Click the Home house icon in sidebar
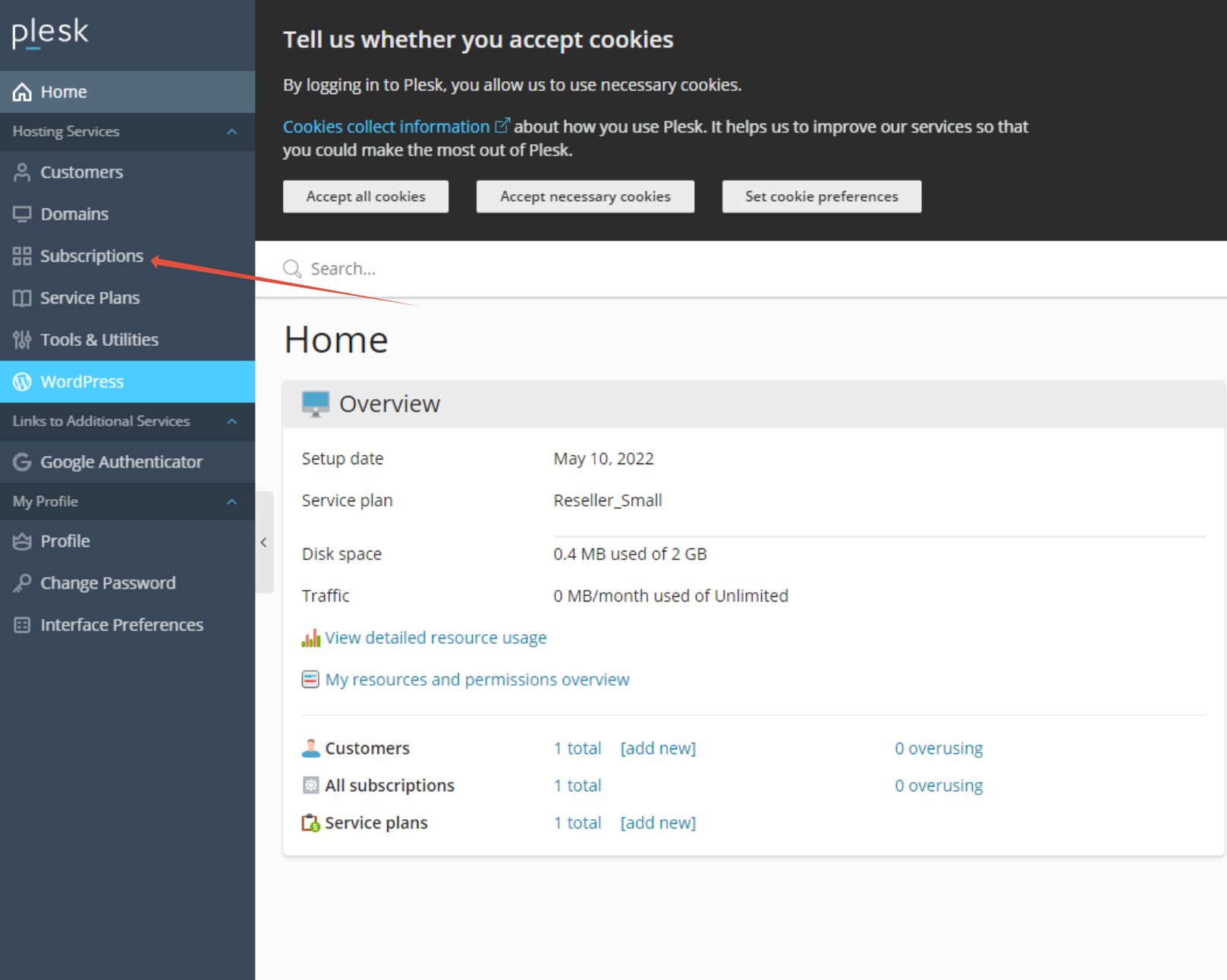 click(x=22, y=92)
